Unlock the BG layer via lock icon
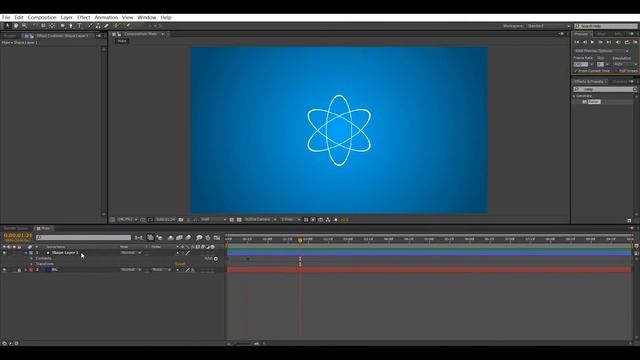This screenshot has width=640, height=360. 19,270
